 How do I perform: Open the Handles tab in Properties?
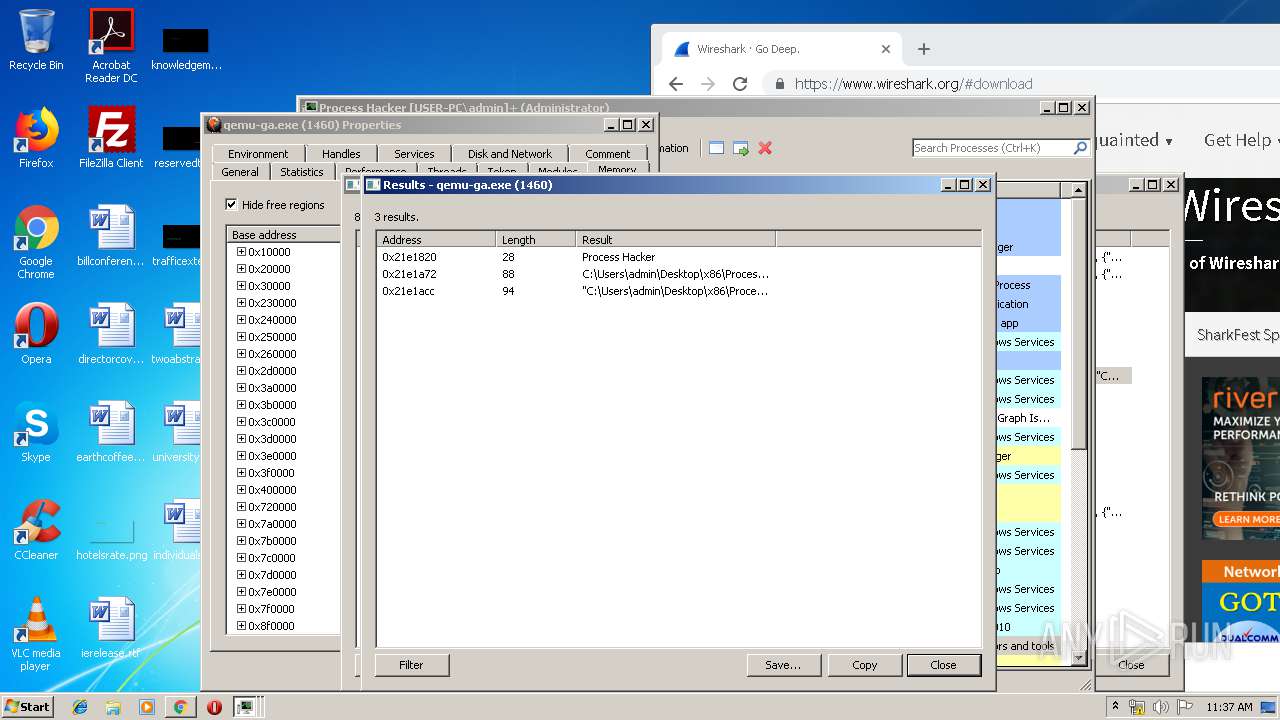(341, 154)
